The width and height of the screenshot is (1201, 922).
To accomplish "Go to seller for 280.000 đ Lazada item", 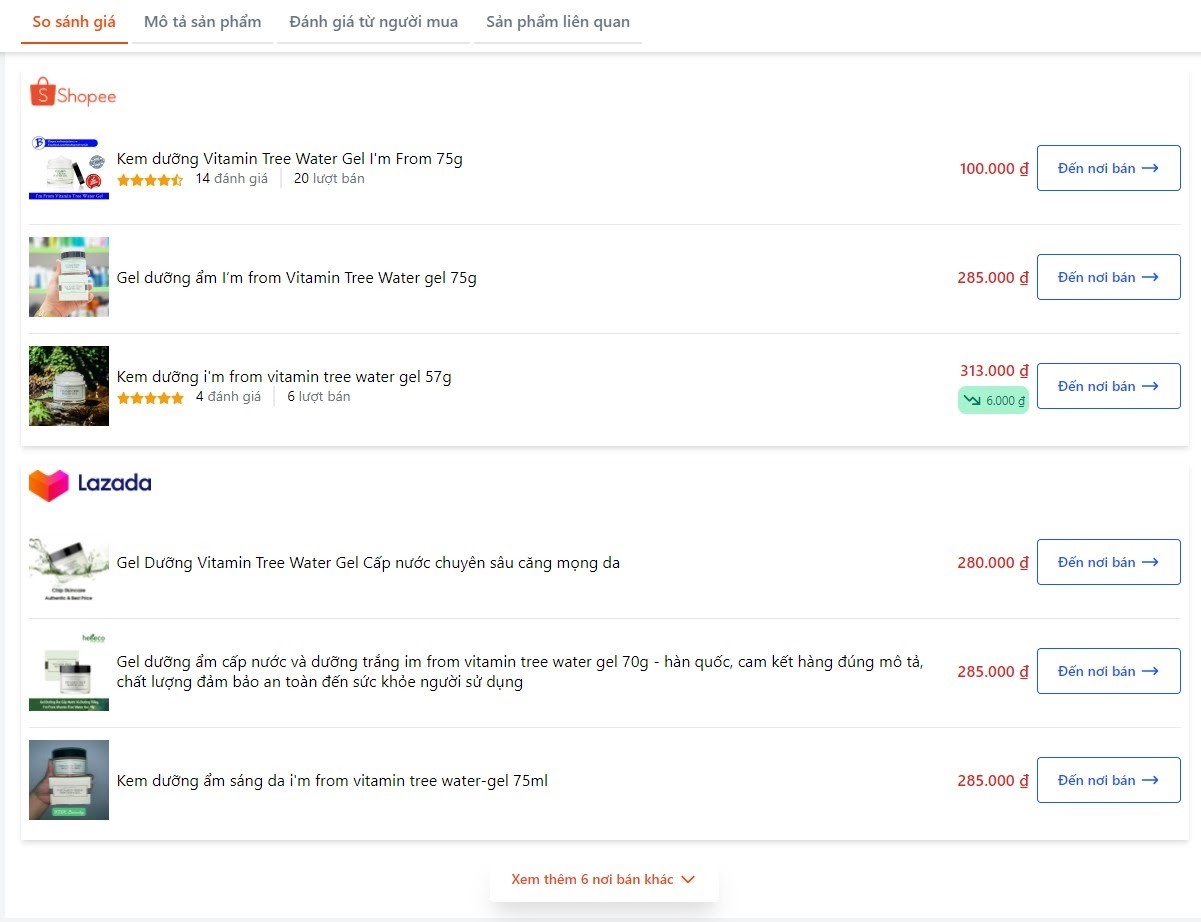I will click(1108, 562).
